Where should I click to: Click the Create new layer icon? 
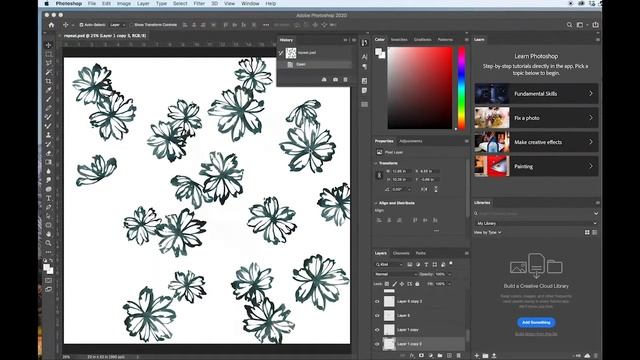(449, 356)
